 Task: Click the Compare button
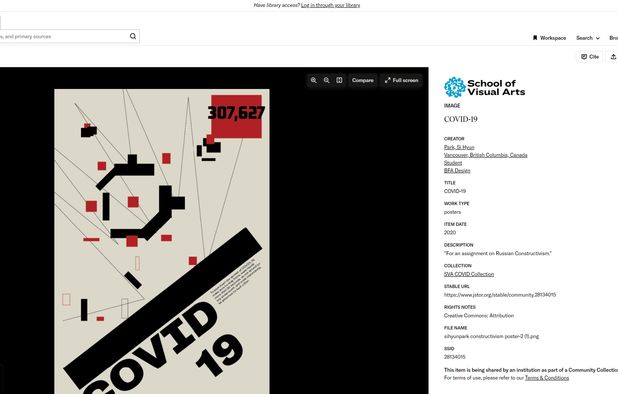pyautogui.click(x=363, y=80)
